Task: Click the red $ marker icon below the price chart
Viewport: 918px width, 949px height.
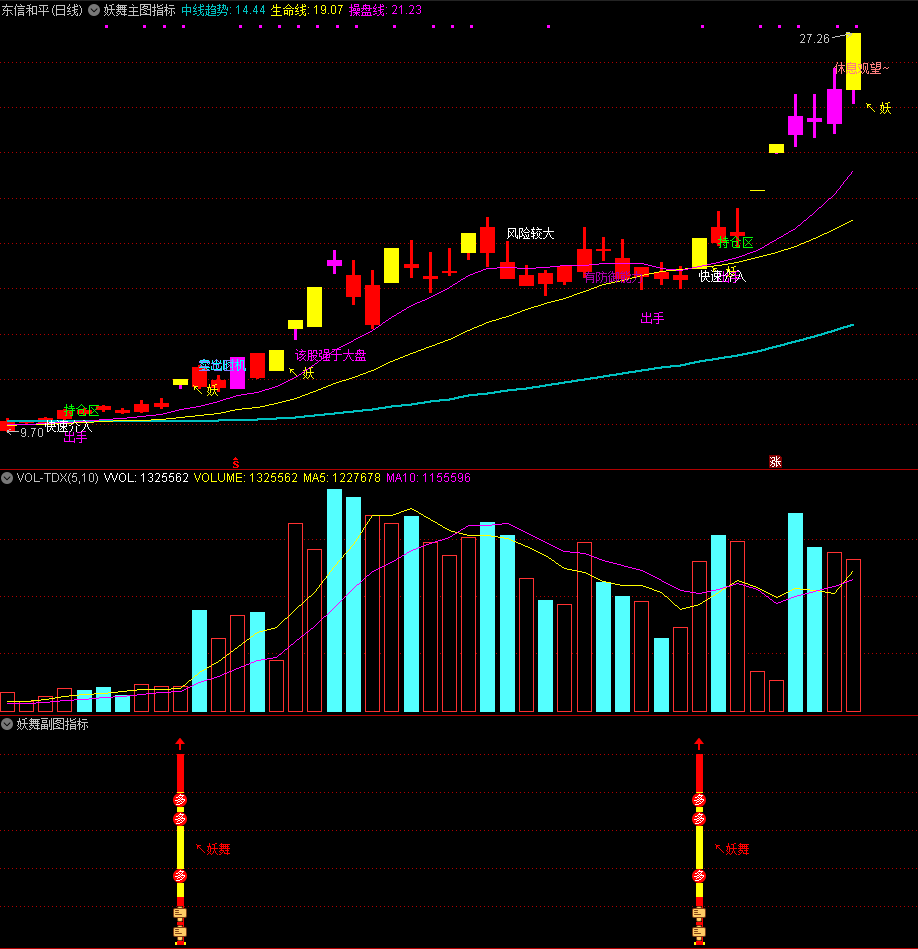Action: click(236, 462)
